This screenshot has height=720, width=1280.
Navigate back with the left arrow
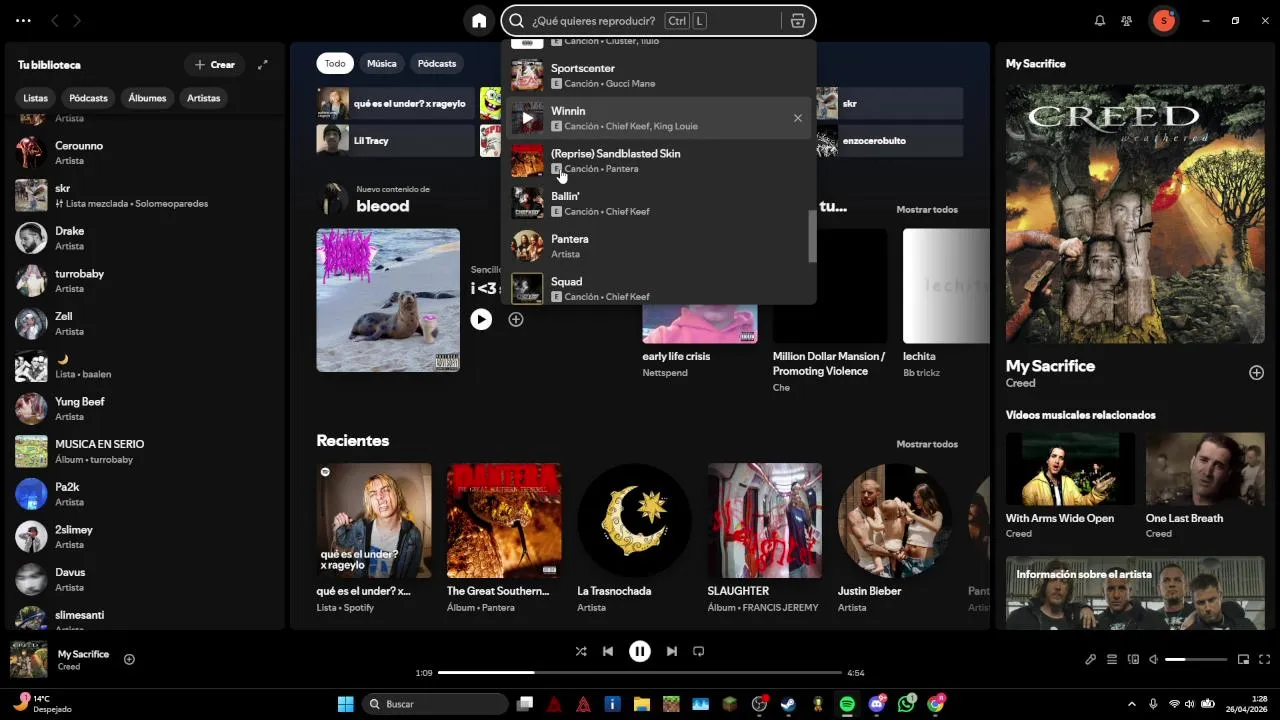tap(55, 21)
